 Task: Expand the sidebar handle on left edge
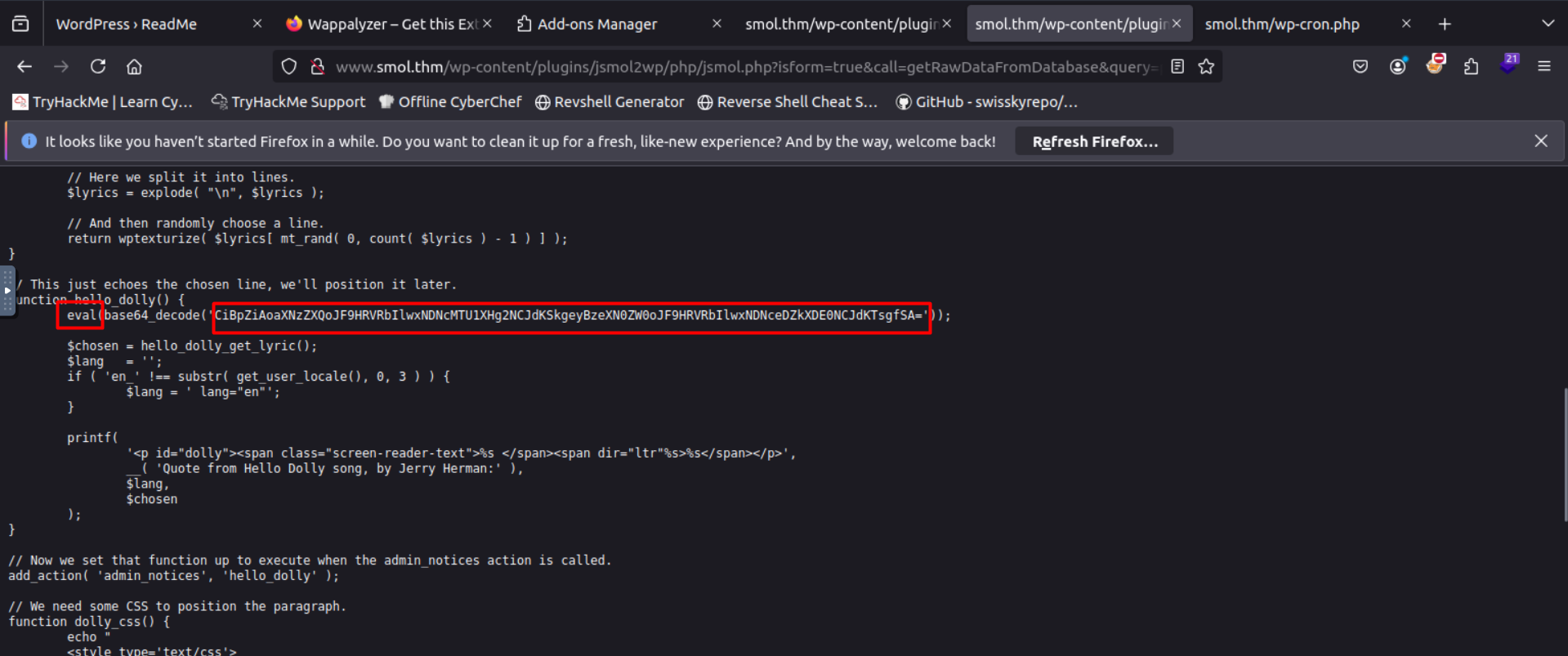(7, 291)
